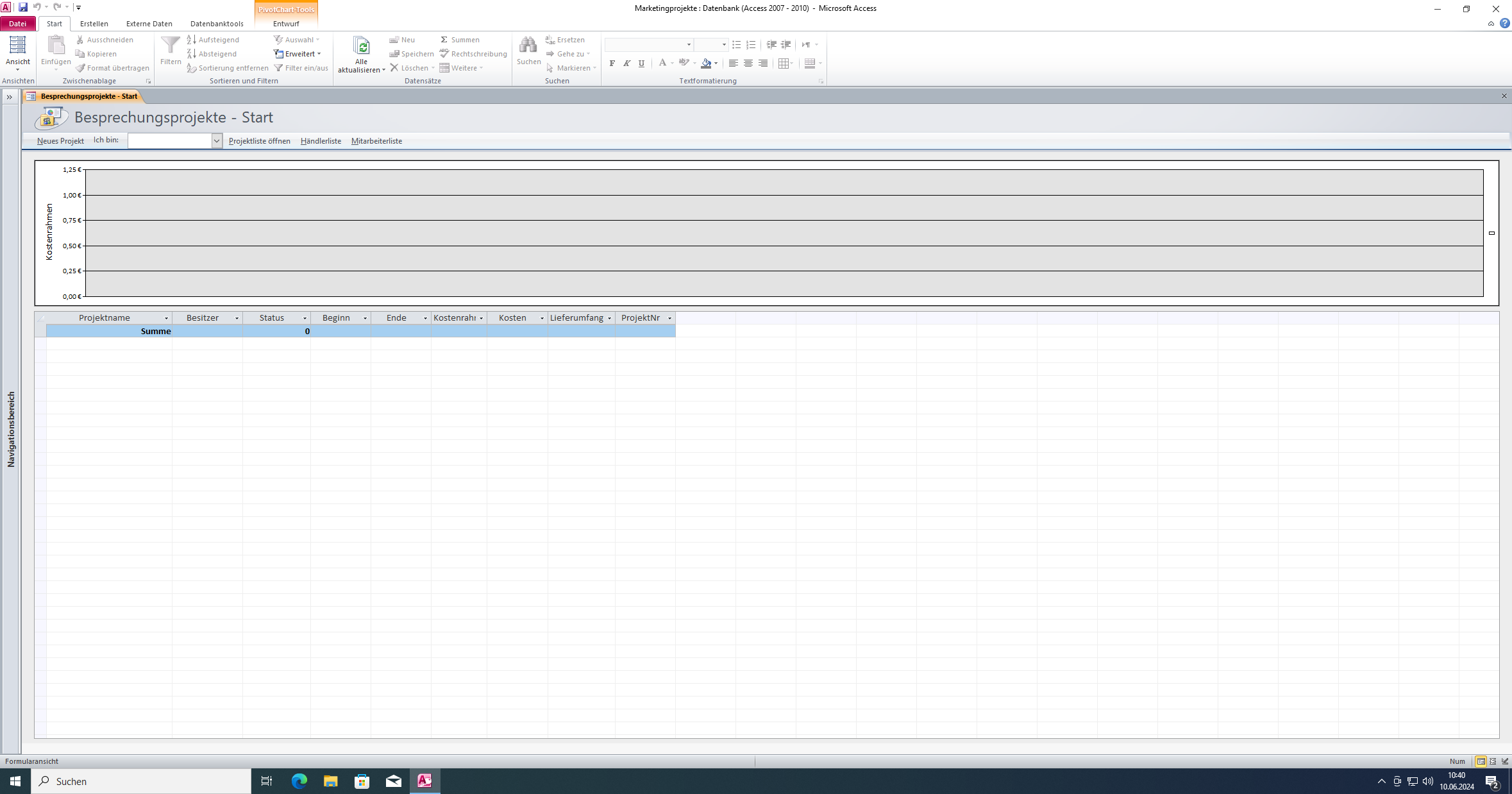
Task: Open File Explorer from the taskbar
Action: (x=330, y=781)
